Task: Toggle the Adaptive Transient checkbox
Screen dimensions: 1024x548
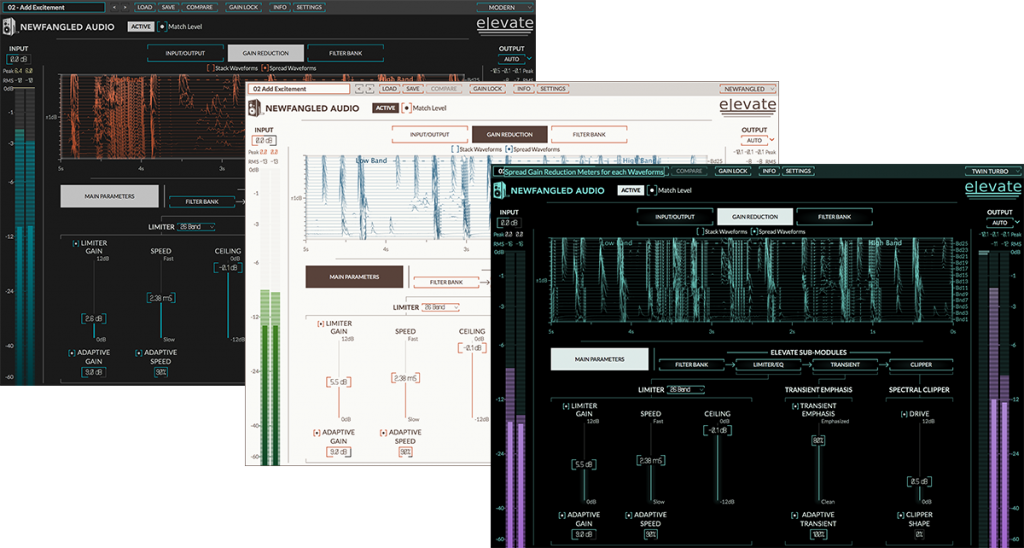Action: (795, 515)
